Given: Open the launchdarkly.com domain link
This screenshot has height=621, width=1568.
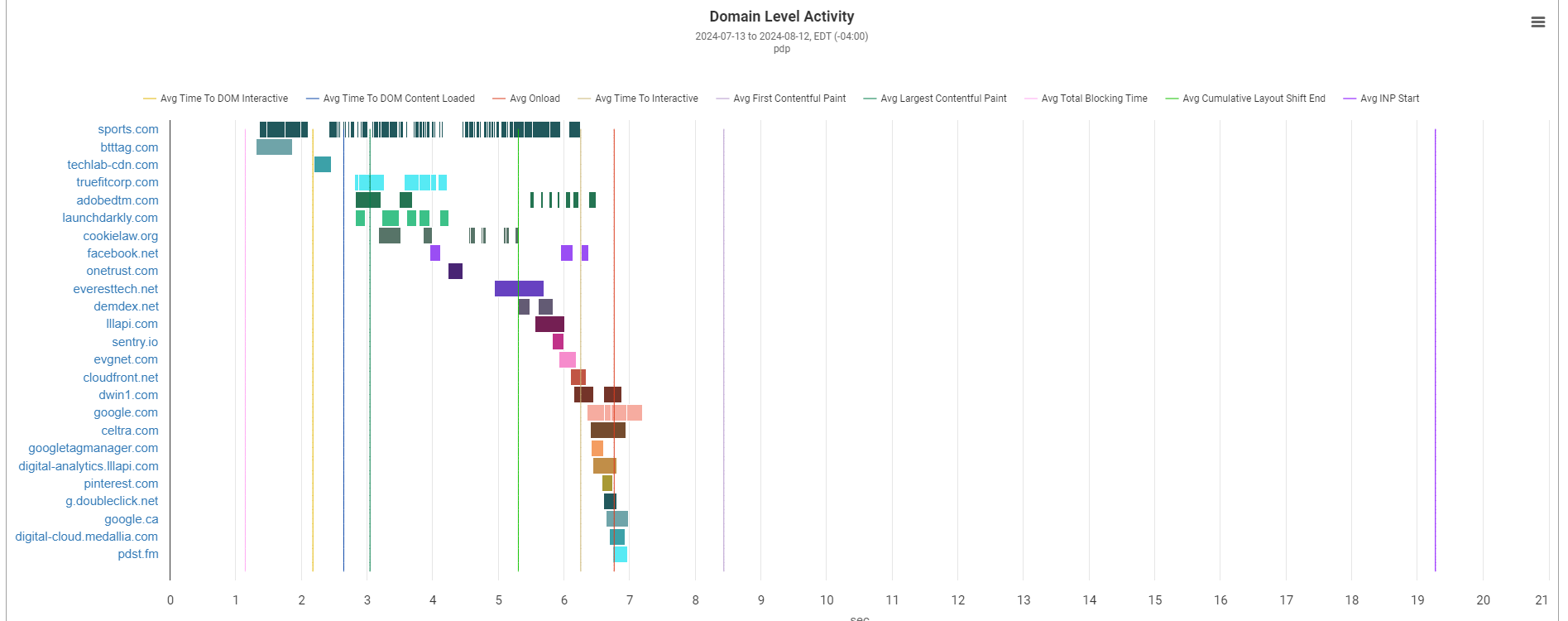Looking at the screenshot, I should coord(110,218).
